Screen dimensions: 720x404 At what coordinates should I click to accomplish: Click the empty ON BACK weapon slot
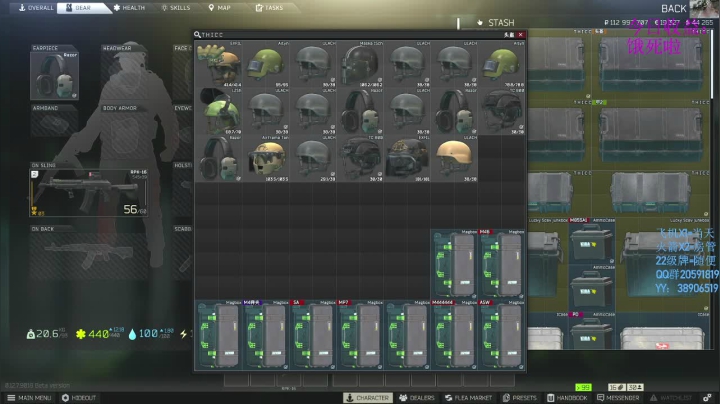[89, 255]
